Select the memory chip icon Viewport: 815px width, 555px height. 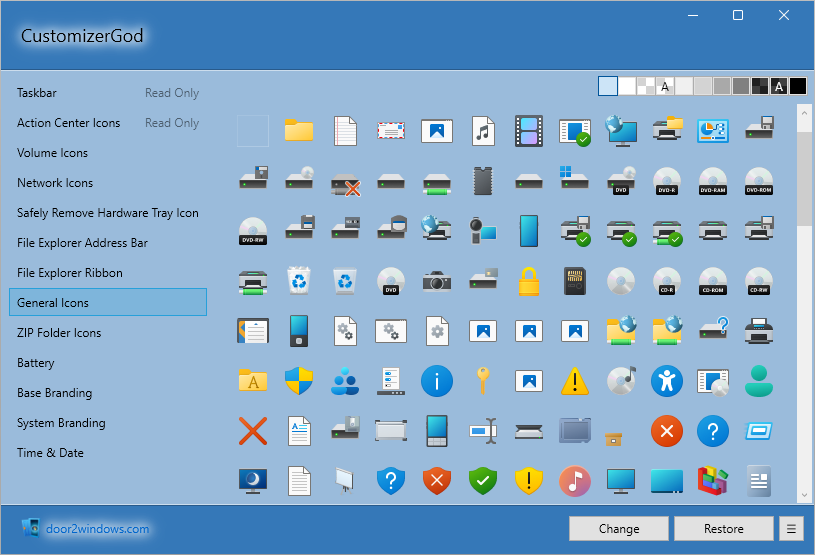[x=483, y=181]
